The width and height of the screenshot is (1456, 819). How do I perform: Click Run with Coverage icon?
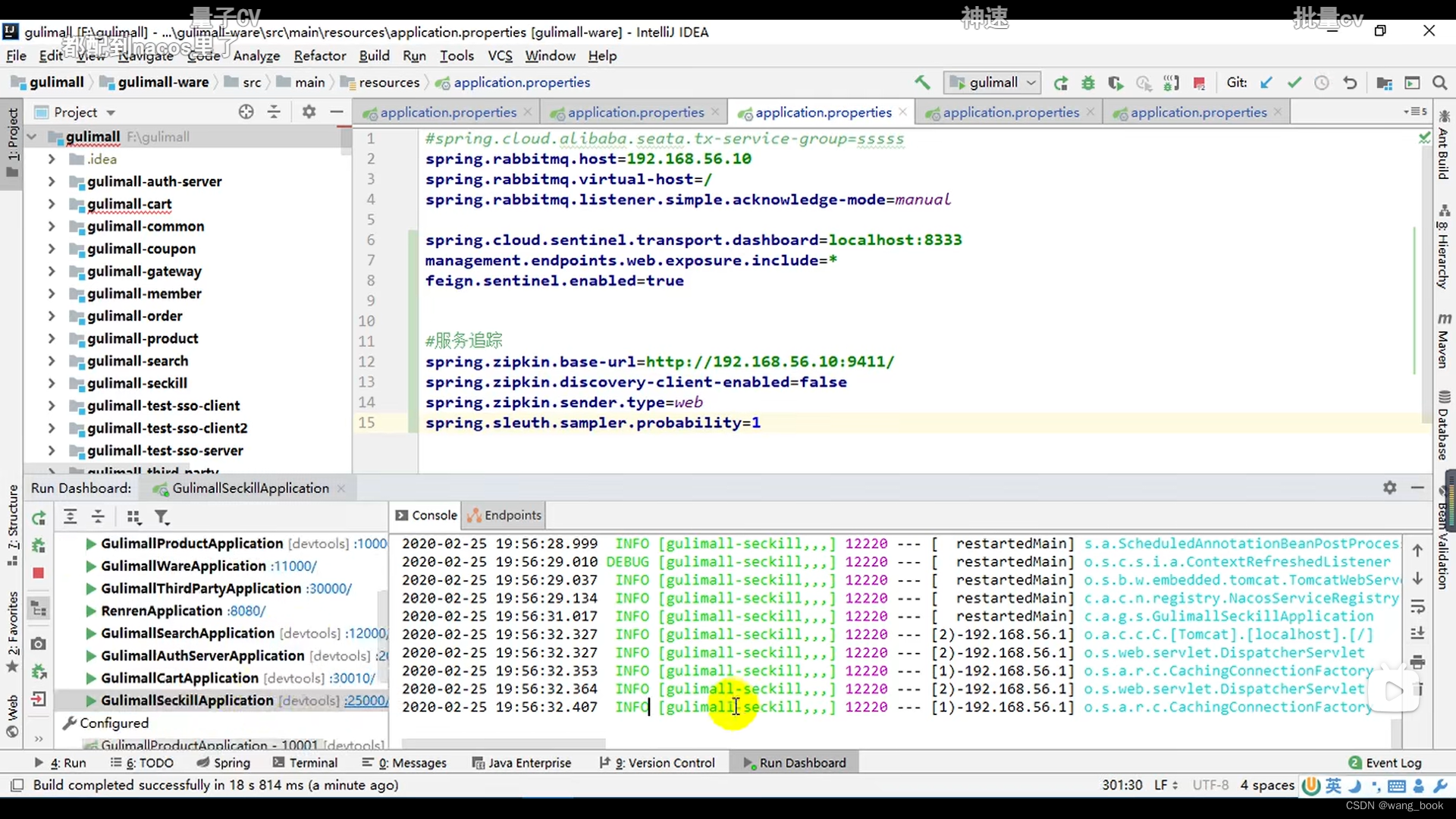[1116, 83]
